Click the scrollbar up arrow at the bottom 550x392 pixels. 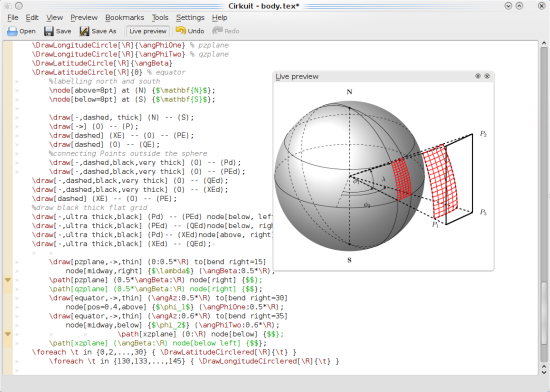544,366
